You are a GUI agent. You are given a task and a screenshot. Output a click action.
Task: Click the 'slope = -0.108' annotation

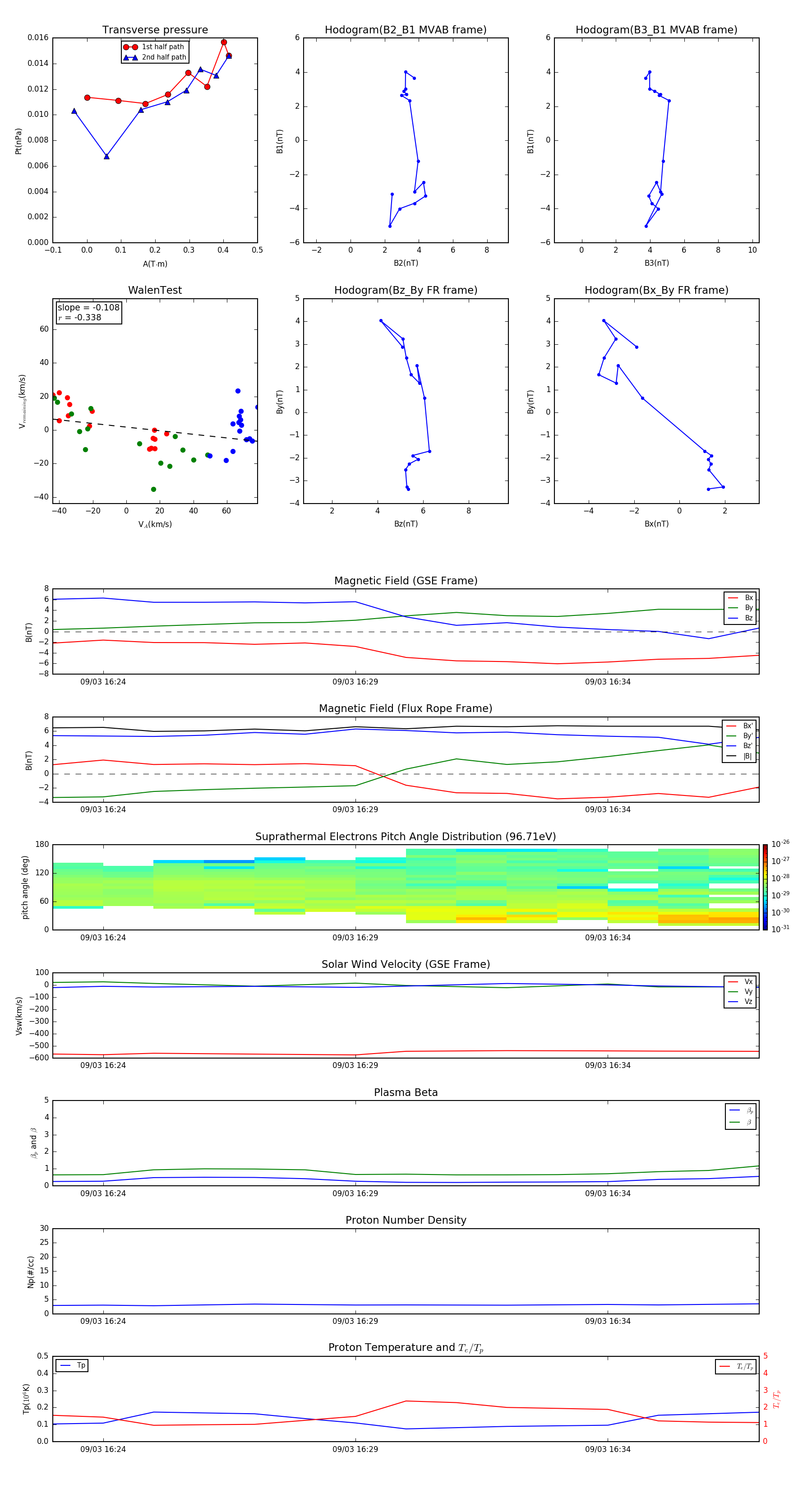pyautogui.click(x=88, y=308)
